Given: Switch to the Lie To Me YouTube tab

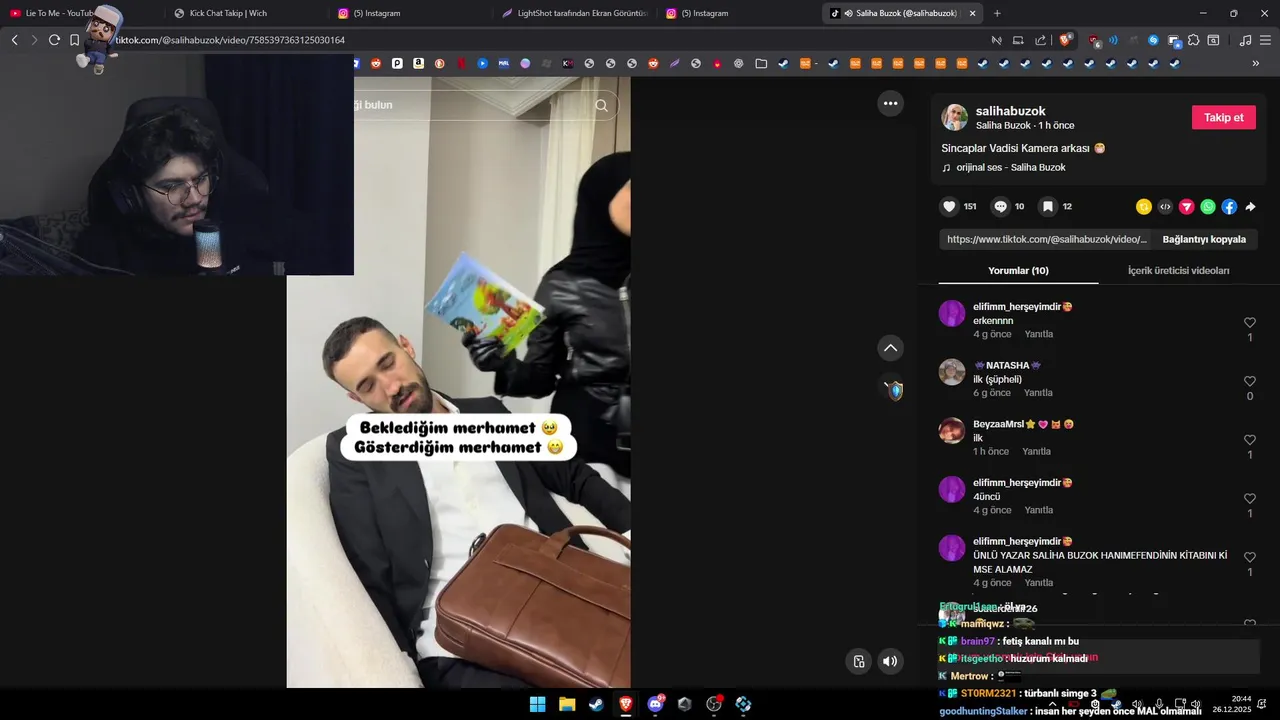Looking at the screenshot, I should 60,13.
